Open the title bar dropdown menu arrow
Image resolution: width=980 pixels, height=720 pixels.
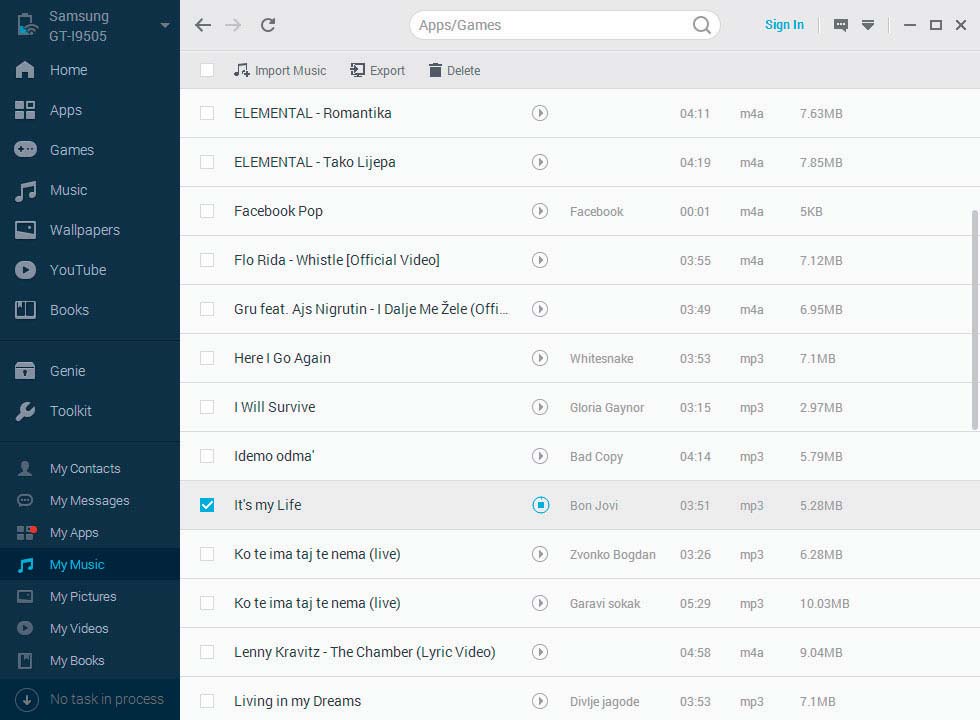pos(868,25)
